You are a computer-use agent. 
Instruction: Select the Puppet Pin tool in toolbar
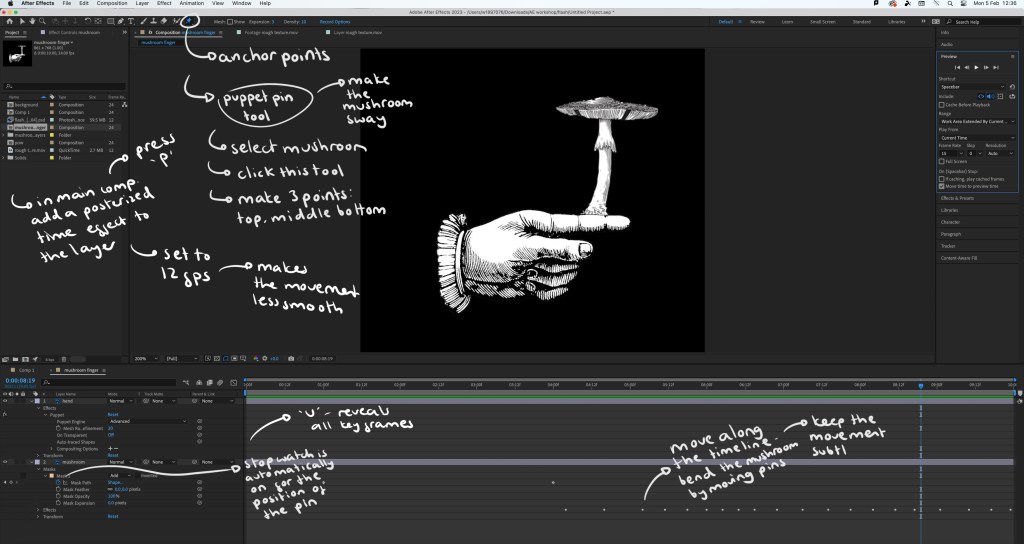190,20
